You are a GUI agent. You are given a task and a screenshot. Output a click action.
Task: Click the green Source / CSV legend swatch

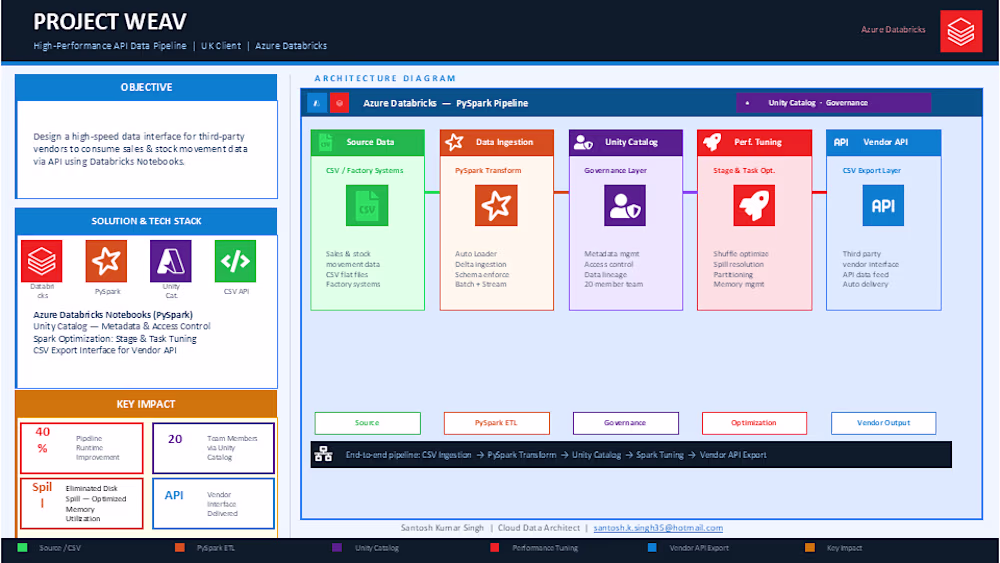point(22,547)
